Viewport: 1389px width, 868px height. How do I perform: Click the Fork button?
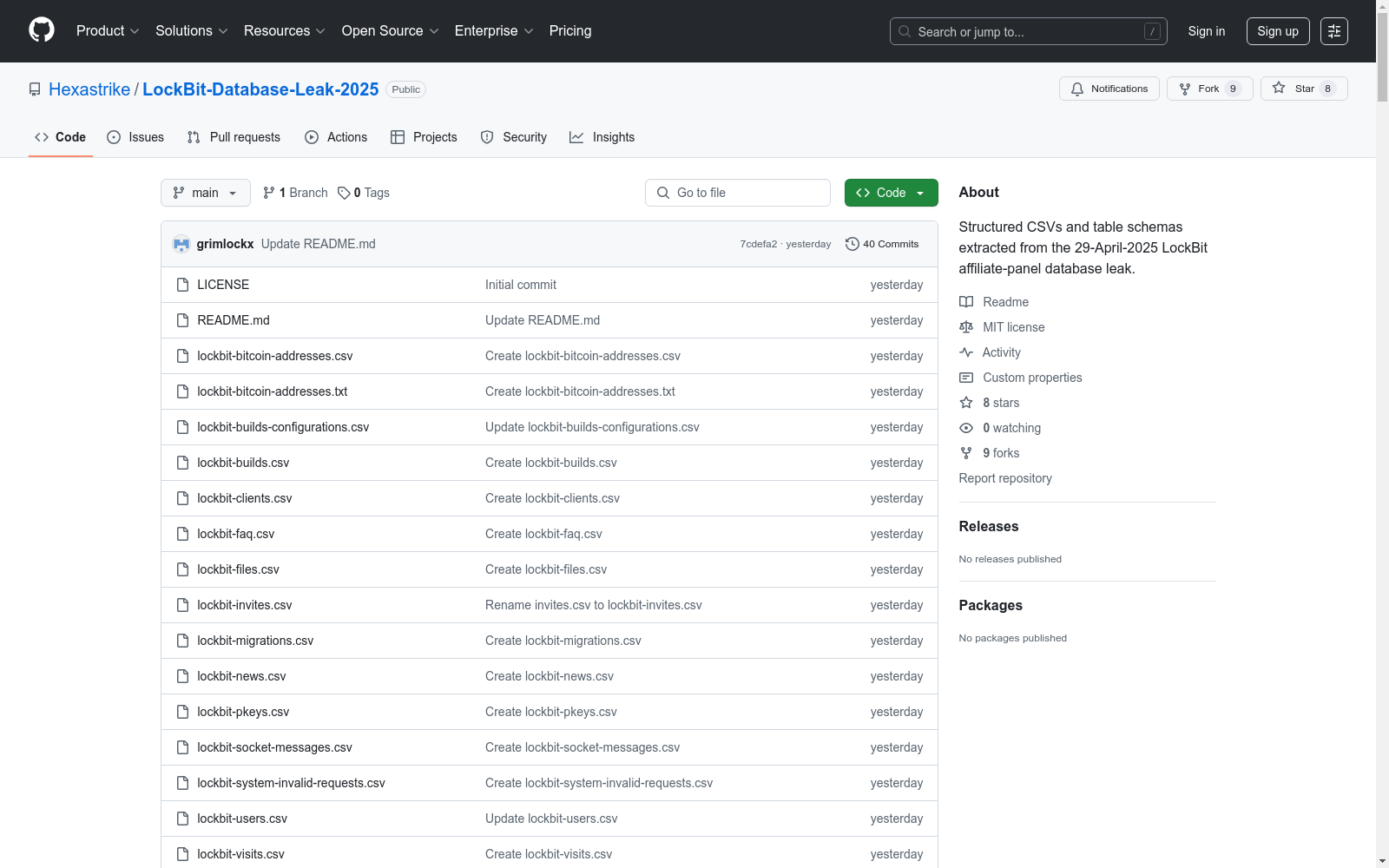tap(1210, 89)
